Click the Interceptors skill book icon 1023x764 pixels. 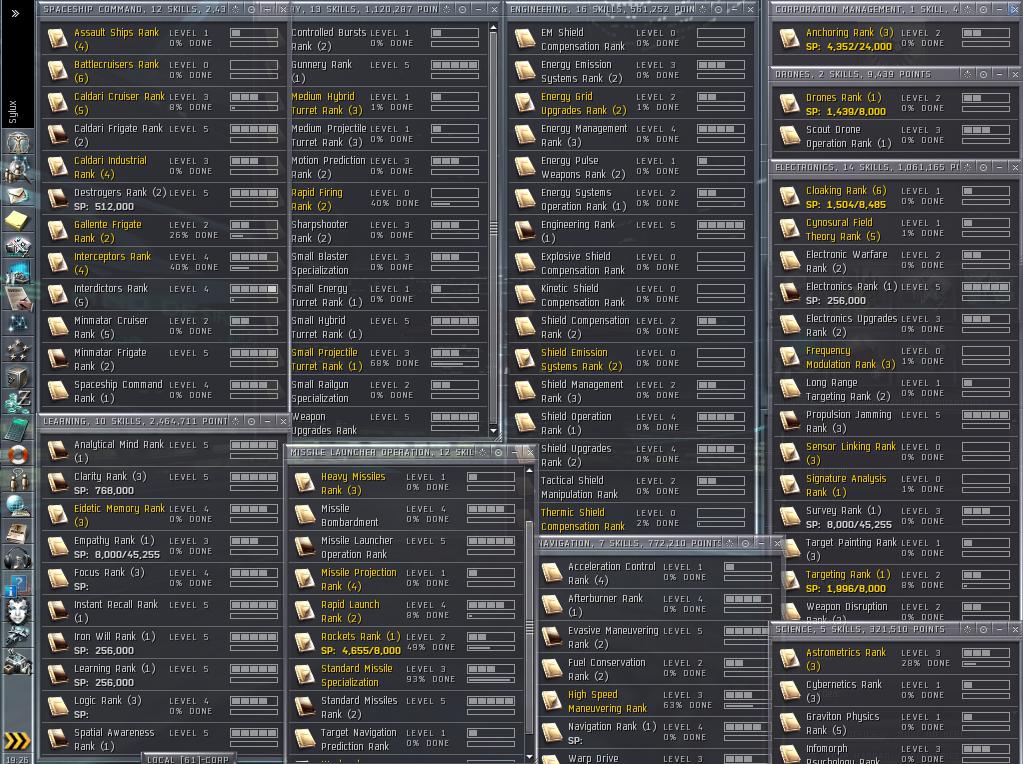pyautogui.click(x=57, y=262)
